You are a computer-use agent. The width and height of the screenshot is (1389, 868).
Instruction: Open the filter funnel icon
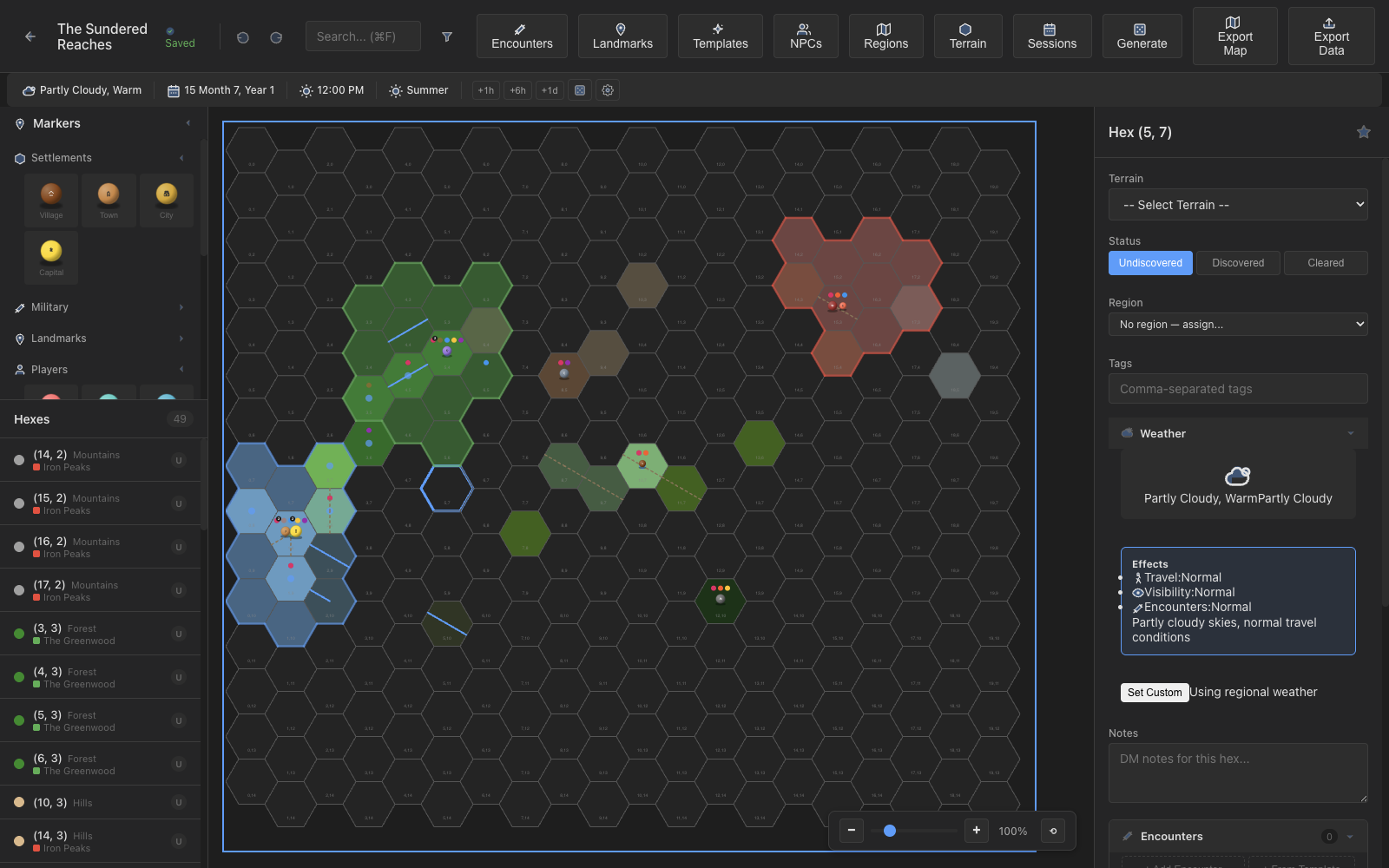tap(447, 36)
